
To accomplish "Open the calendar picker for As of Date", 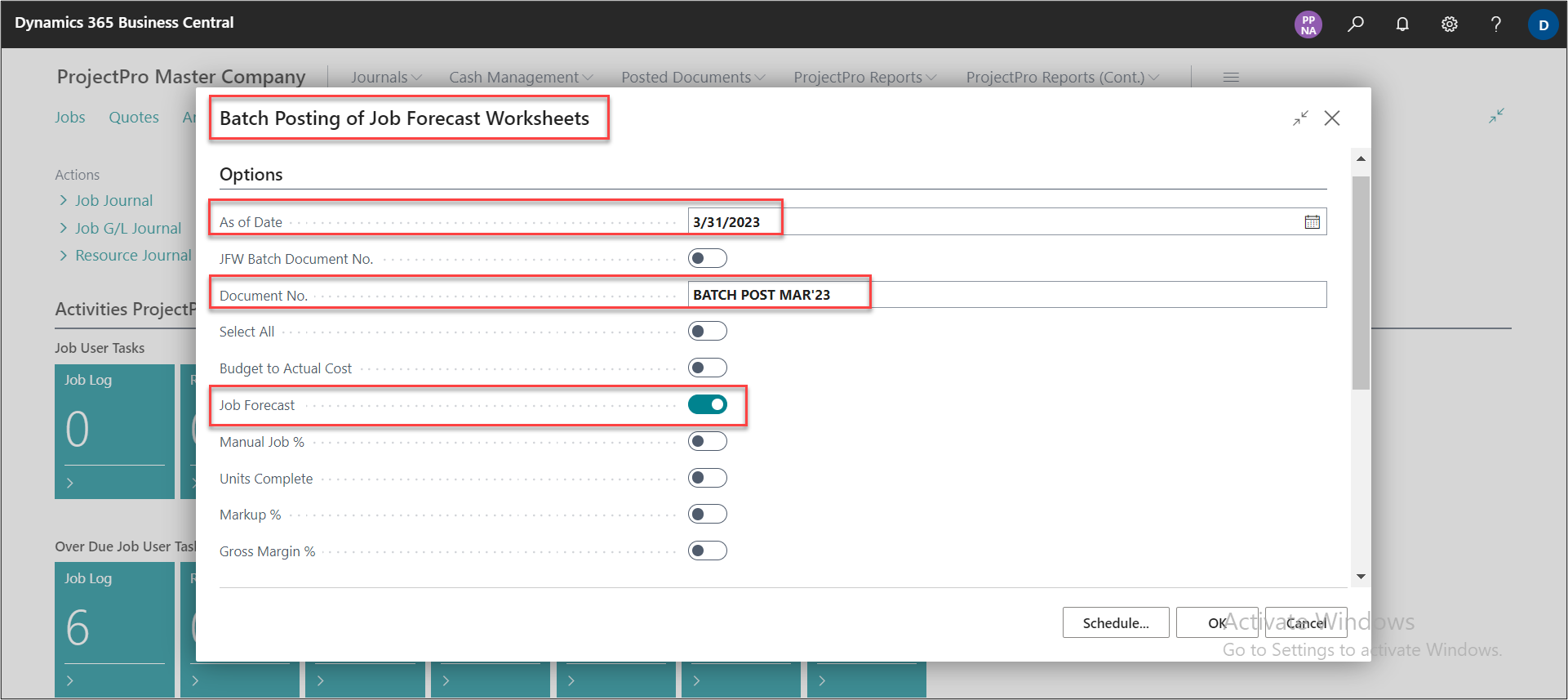I will tap(1312, 222).
